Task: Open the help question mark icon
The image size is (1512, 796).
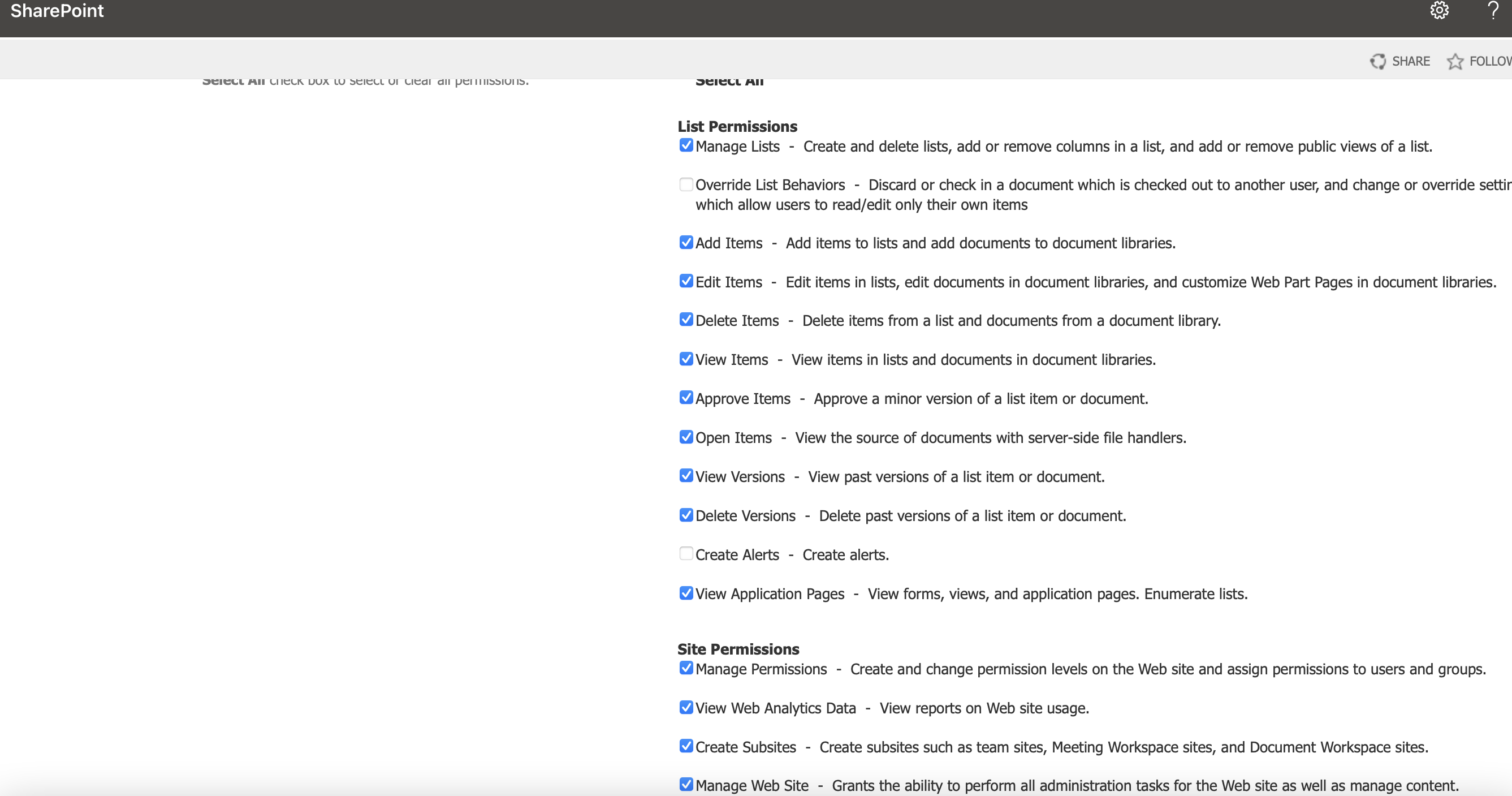Action: 1493,11
